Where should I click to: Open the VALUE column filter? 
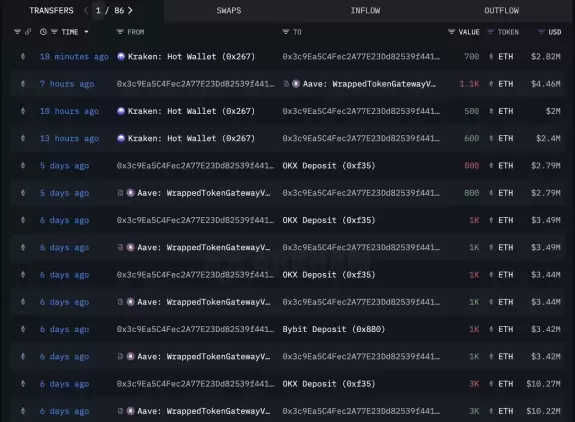[451, 32]
